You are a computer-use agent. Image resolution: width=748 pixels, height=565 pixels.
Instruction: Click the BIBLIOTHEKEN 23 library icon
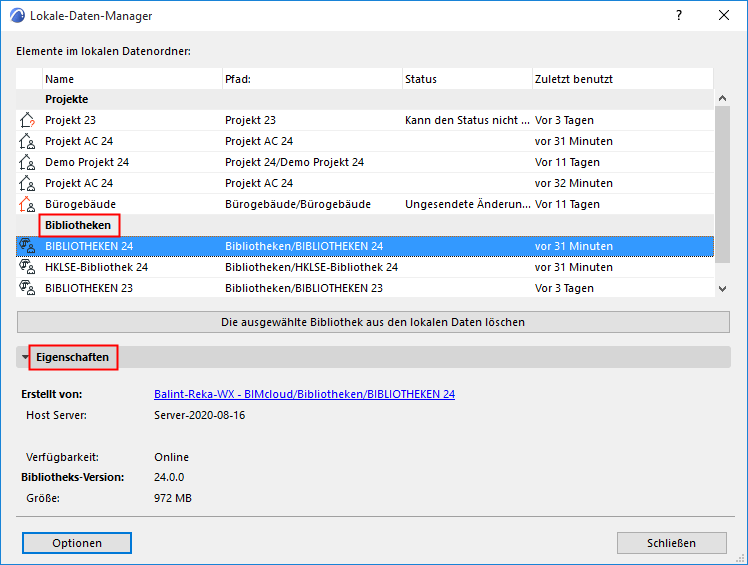tap(26, 288)
